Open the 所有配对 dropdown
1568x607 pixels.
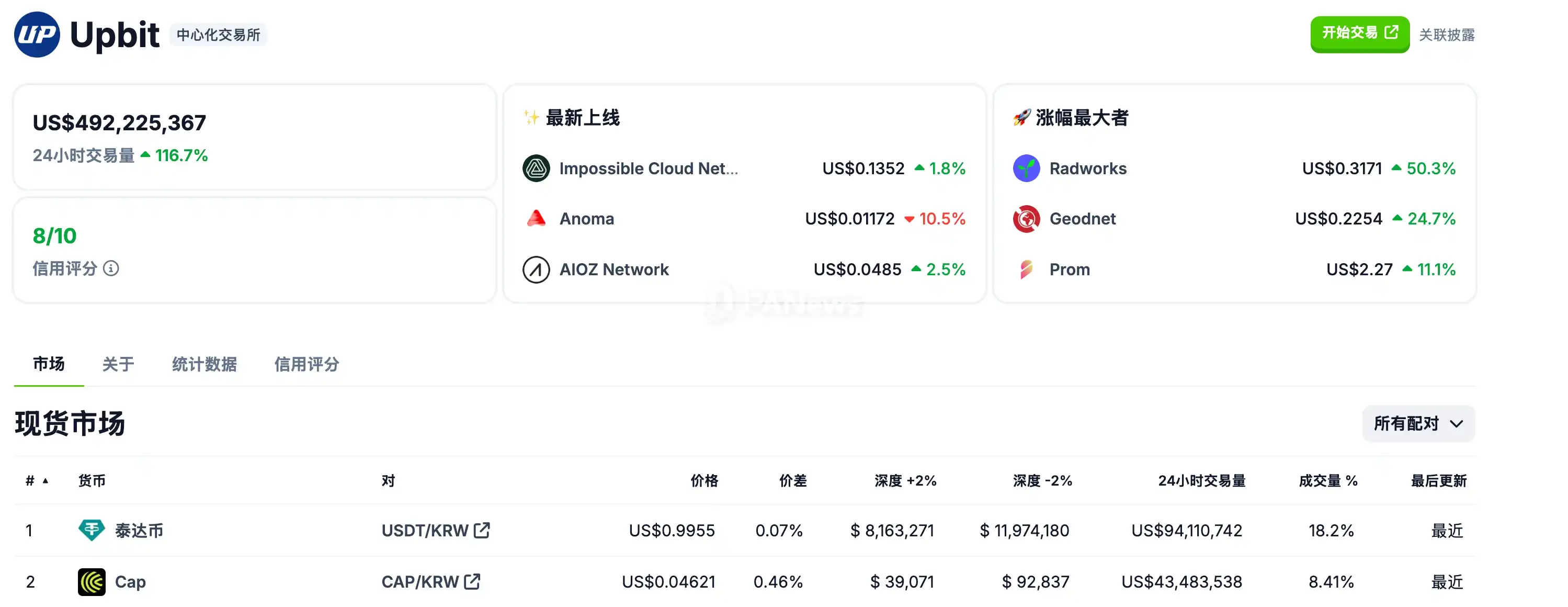[1418, 424]
